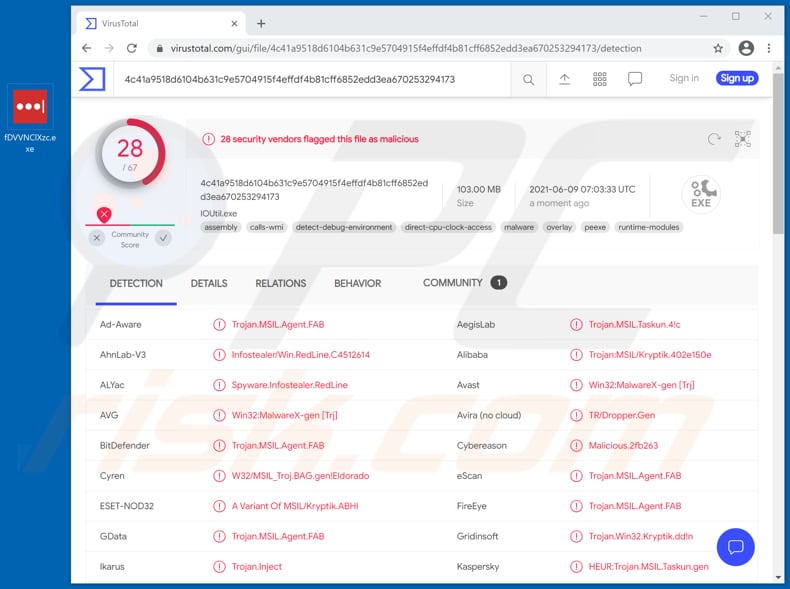This screenshot has width=790, height=589.
Task: Click the upload file icon
Action: tap(564, 79)
